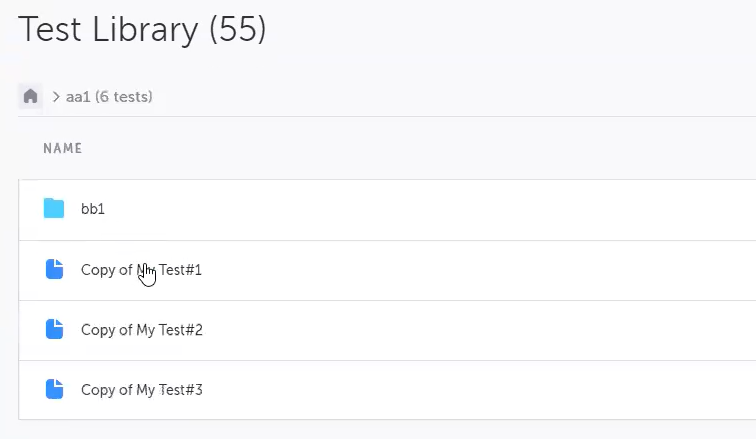Click the blue bb1 folder icon
756x439 pixels.
click(x=54, y=209)
